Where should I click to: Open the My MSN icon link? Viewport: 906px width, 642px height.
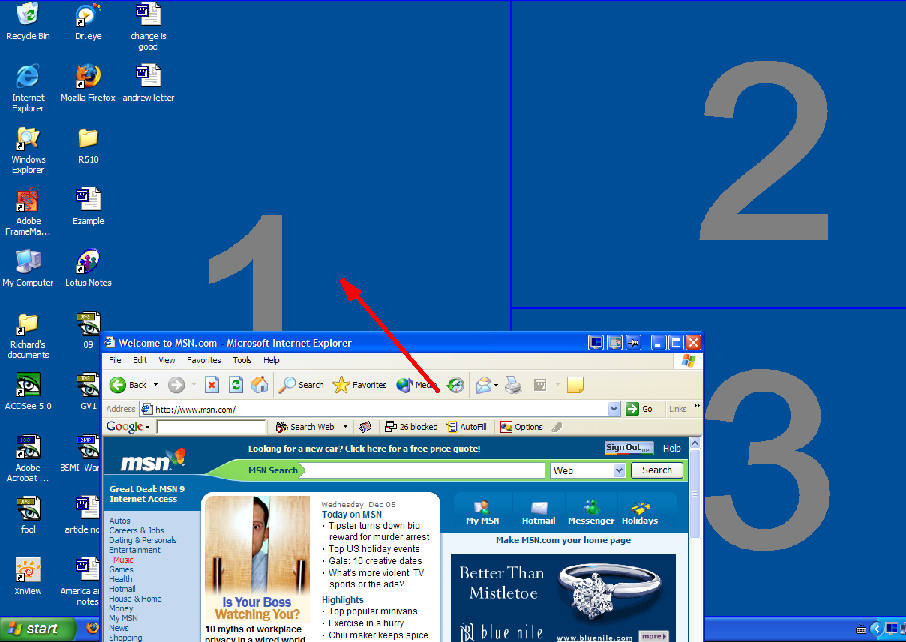tap(482, 513)
